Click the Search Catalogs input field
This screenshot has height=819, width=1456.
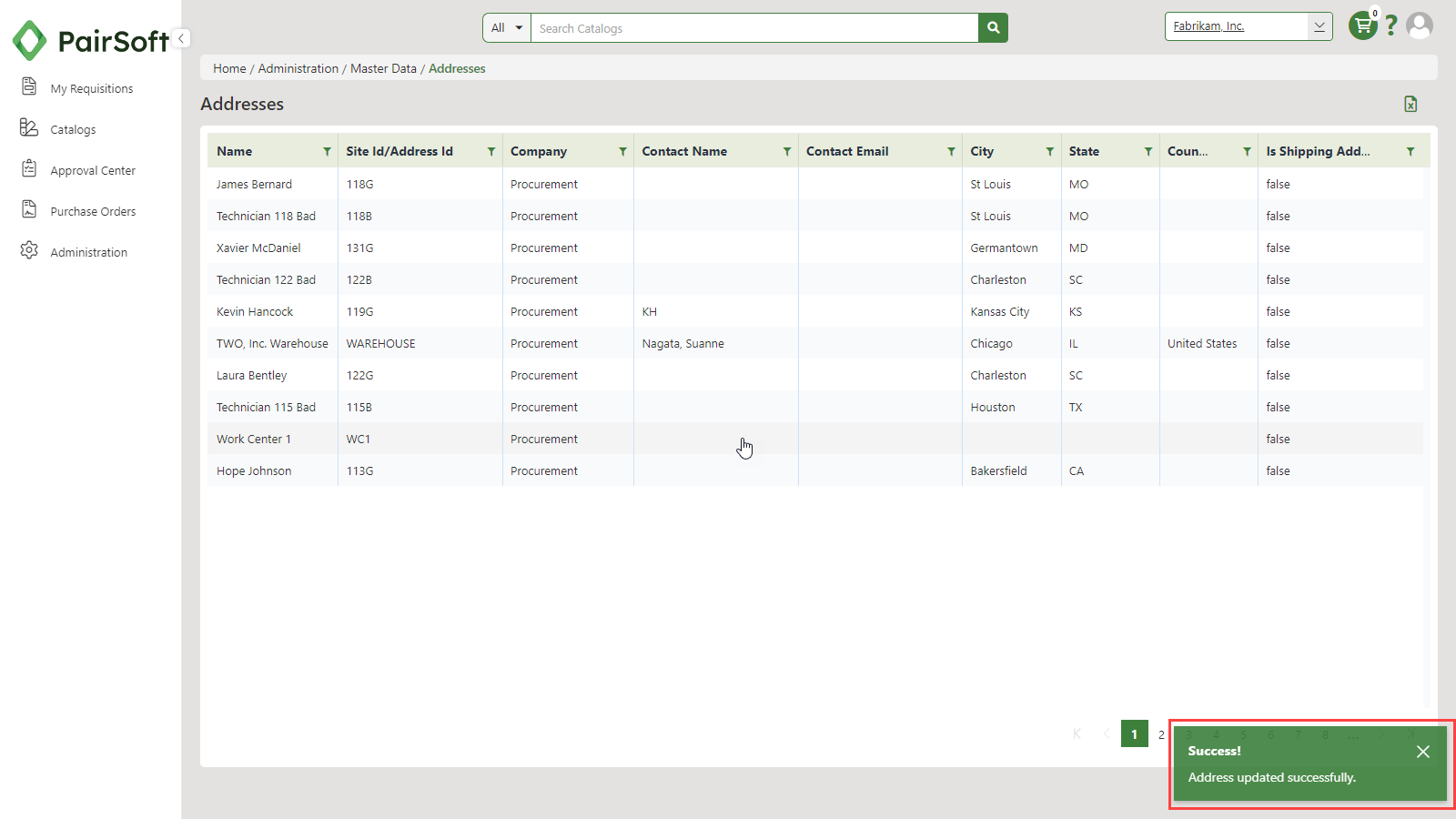(754, 28)
